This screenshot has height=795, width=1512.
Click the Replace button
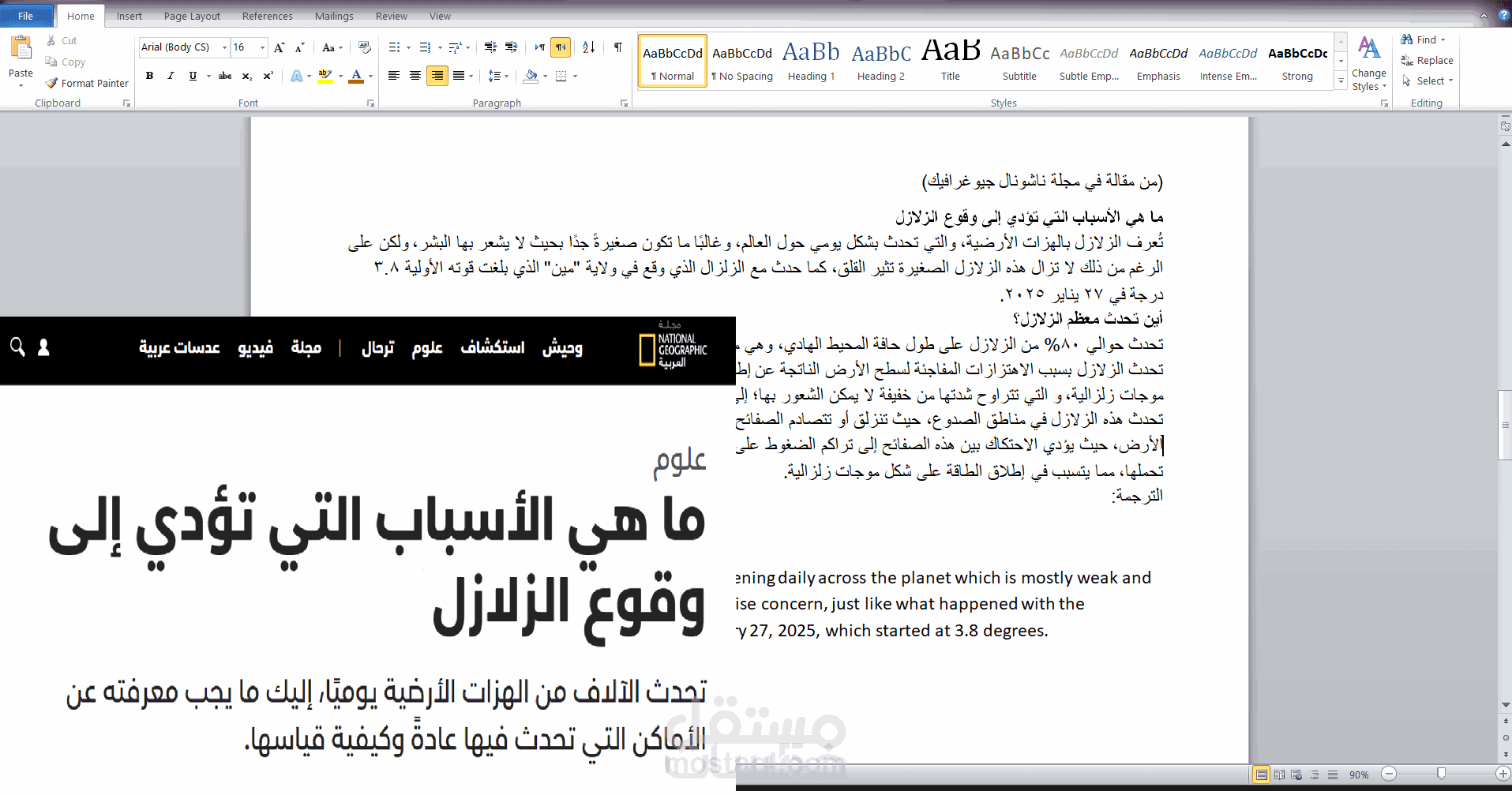tap(1427, 60)
